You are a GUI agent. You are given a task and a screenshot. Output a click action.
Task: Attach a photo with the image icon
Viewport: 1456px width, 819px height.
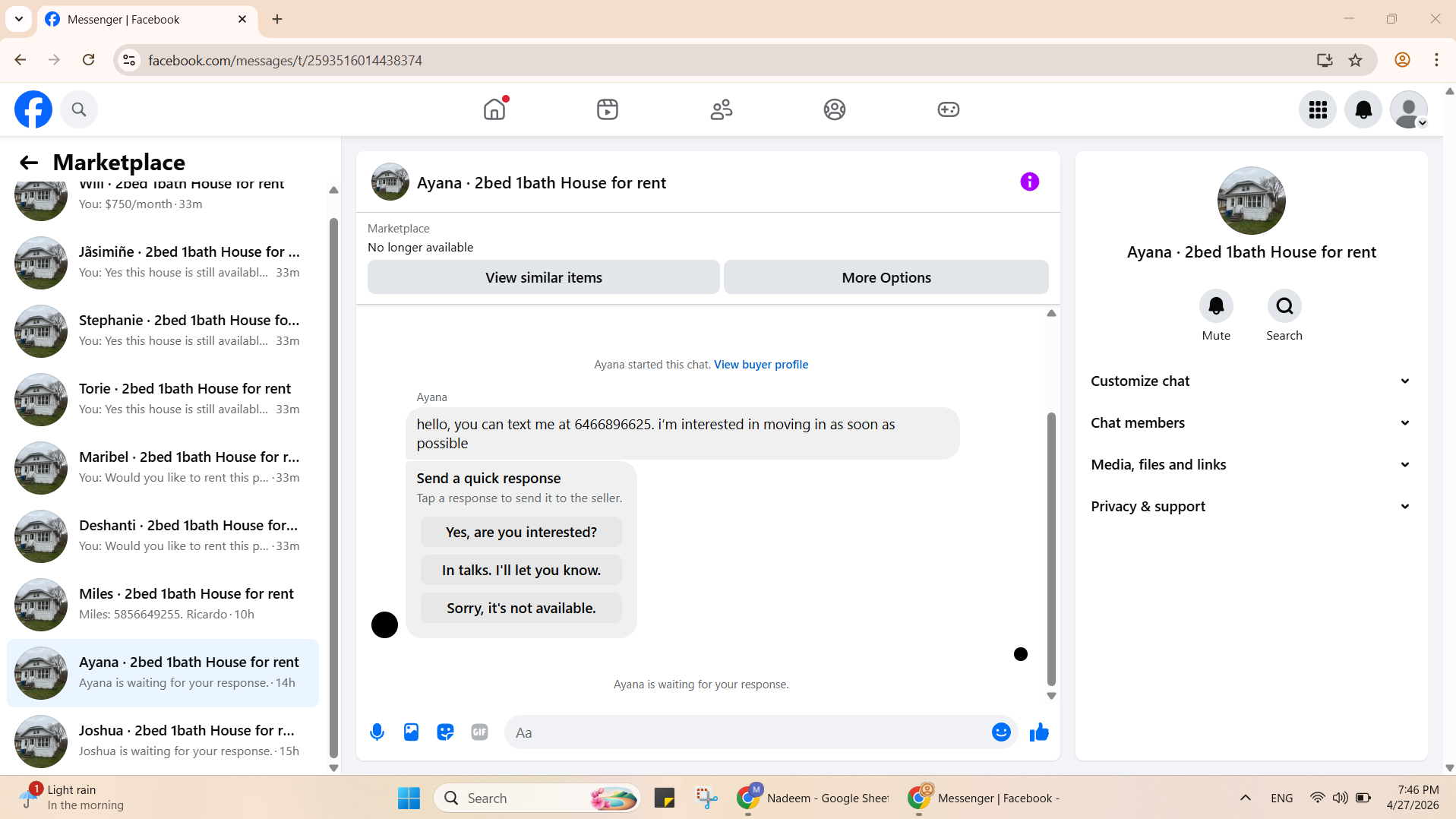411,732
